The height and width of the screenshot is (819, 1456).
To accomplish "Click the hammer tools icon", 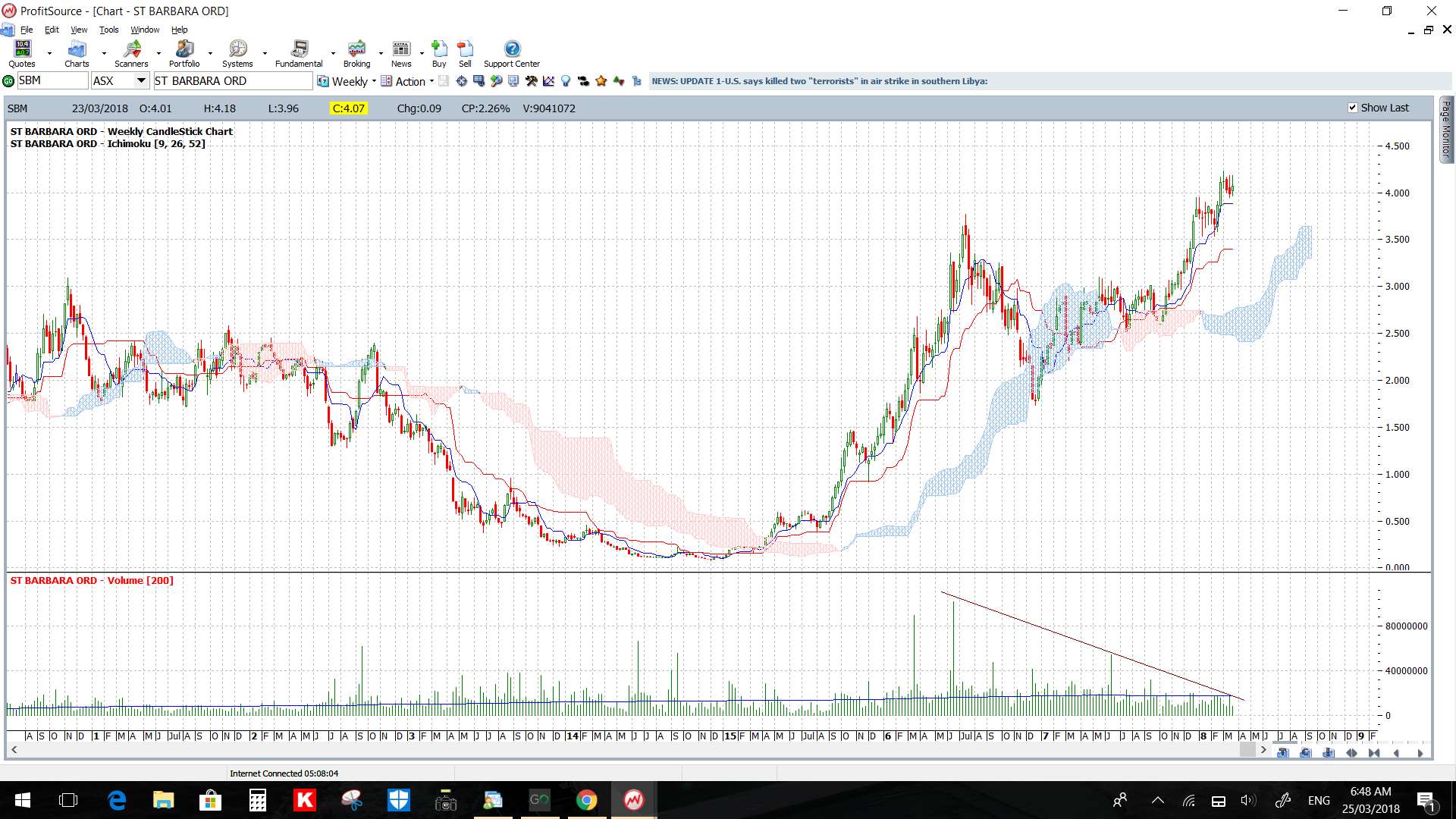I will tap(531, 81).
